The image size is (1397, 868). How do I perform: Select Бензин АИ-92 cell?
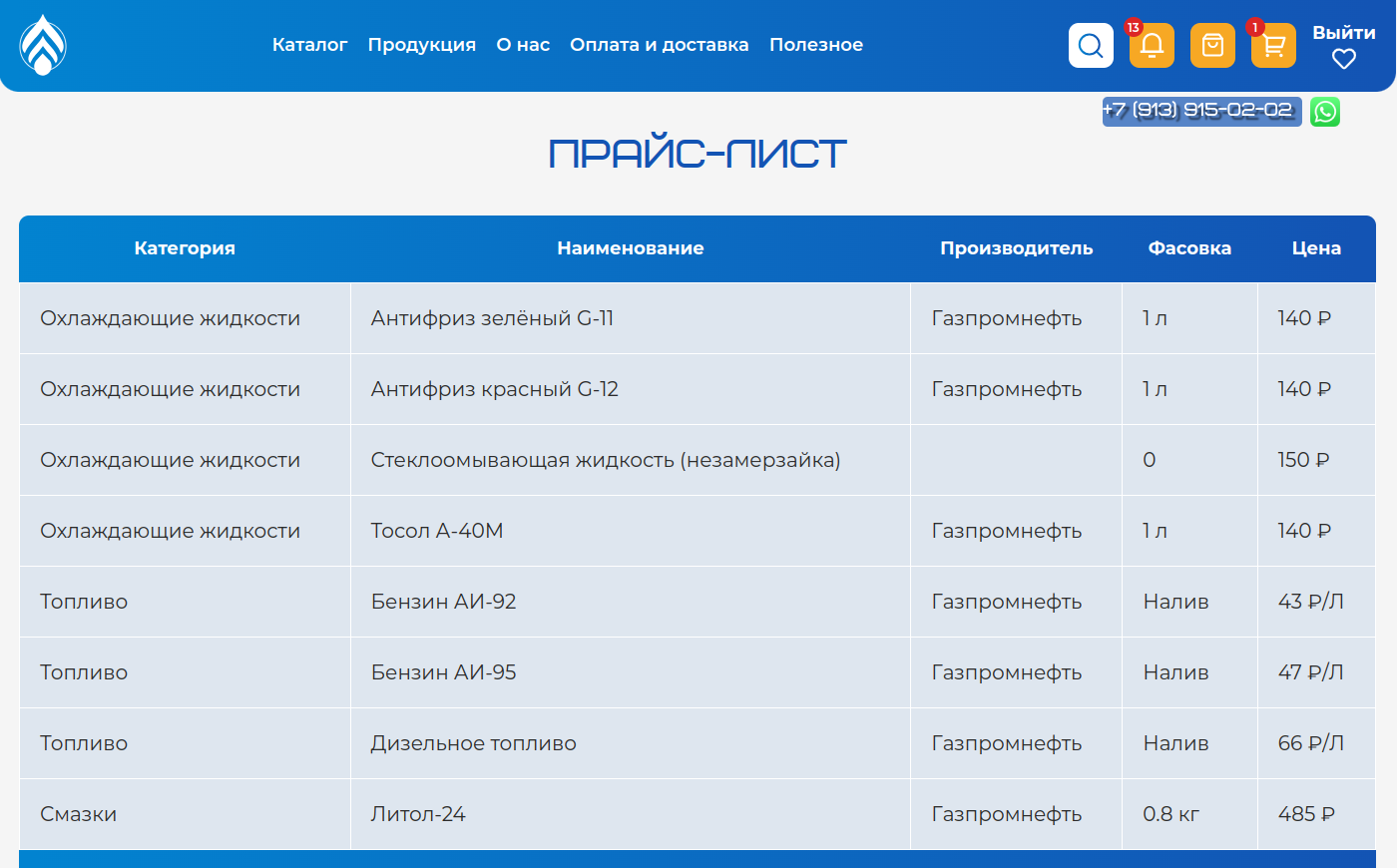[x=631, y=602]
